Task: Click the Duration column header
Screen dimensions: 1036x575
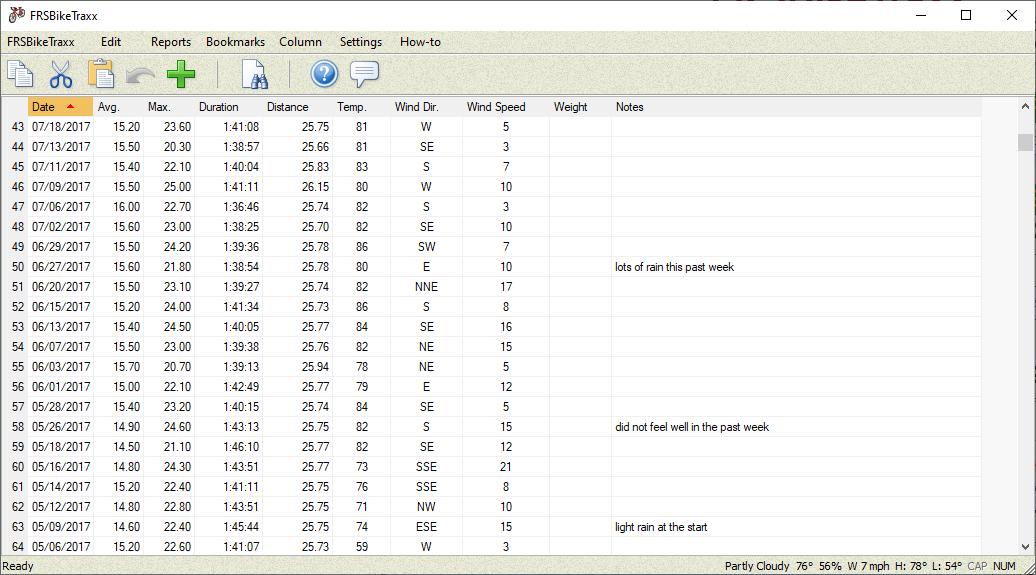Action: coord(218,107)
